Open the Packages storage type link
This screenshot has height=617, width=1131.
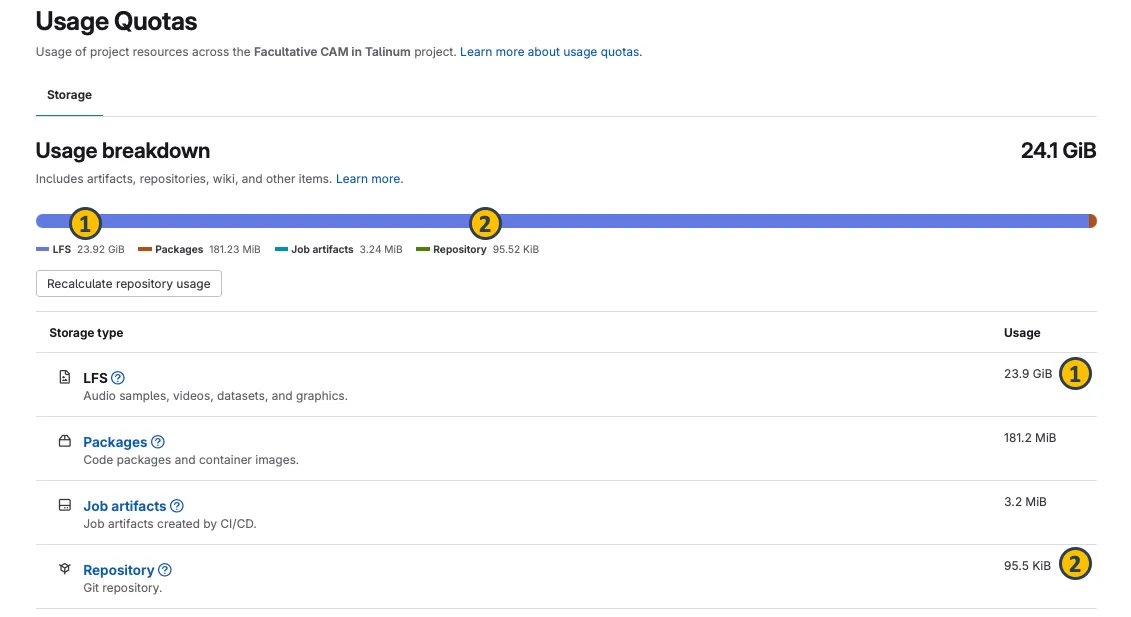click(115, 442)
